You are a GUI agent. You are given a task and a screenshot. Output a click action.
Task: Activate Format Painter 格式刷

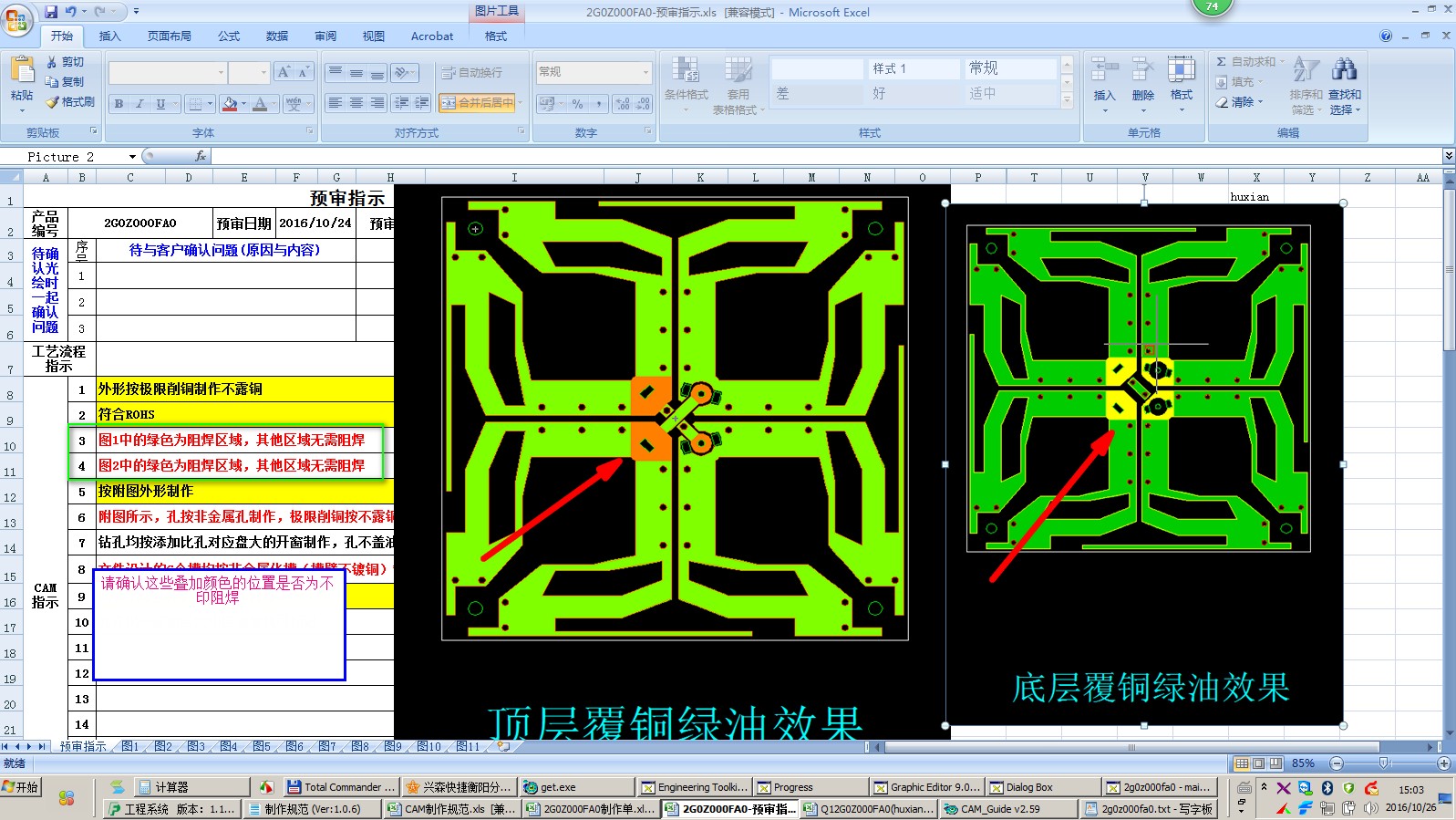coord(70,102)
